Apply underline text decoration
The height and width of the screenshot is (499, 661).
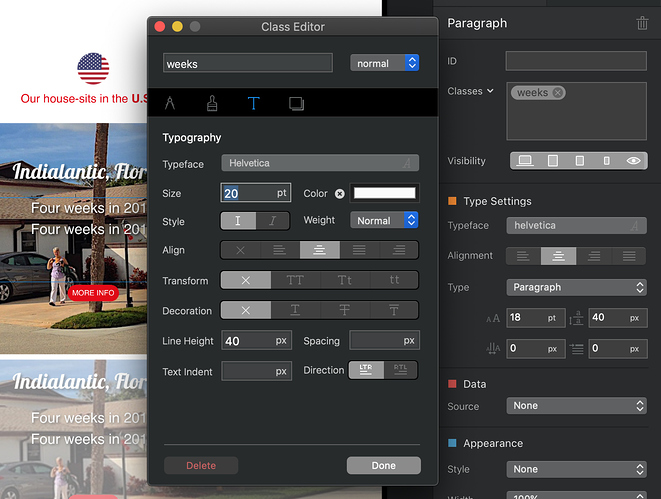295,311
